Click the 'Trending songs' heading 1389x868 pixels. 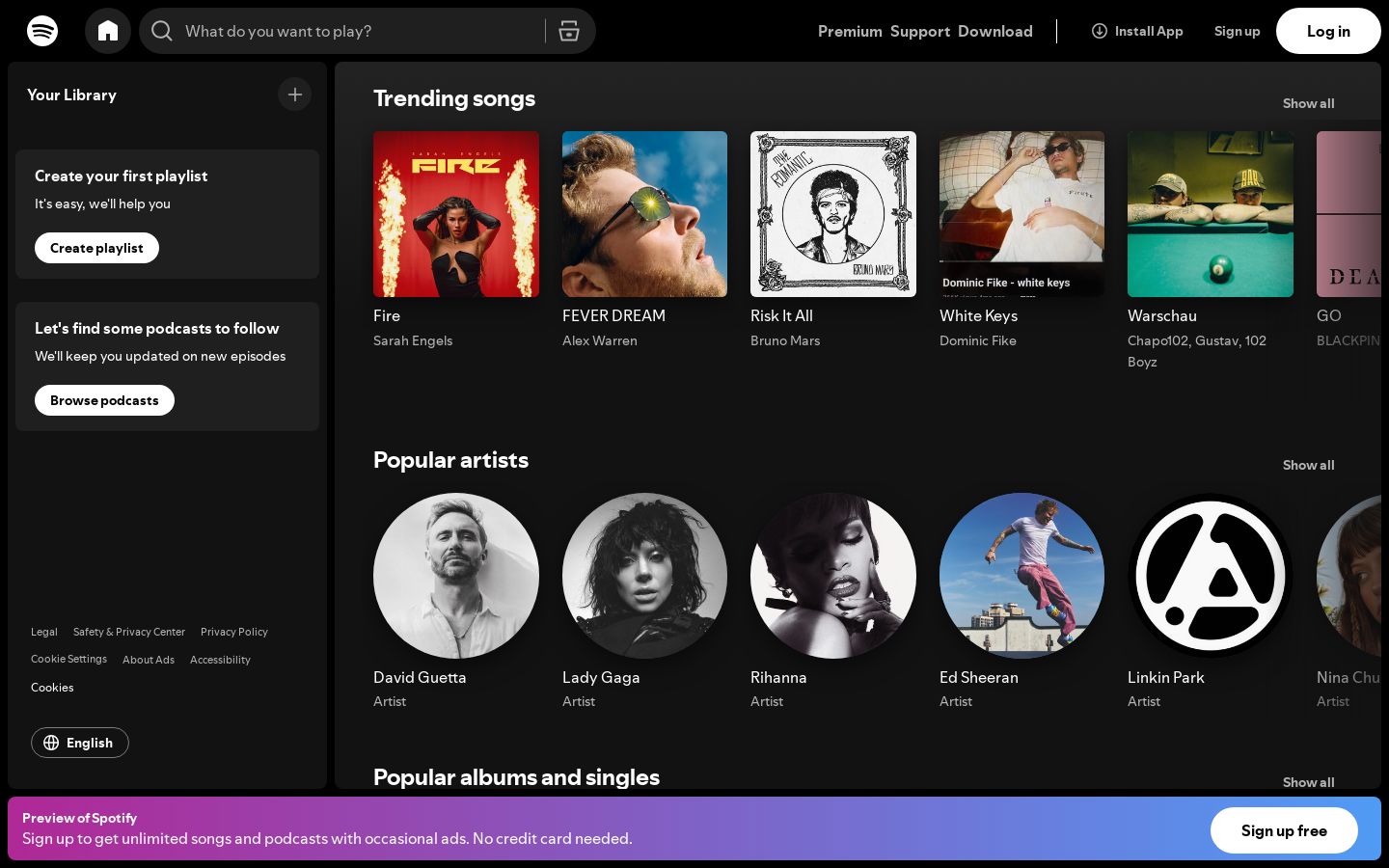454,98
